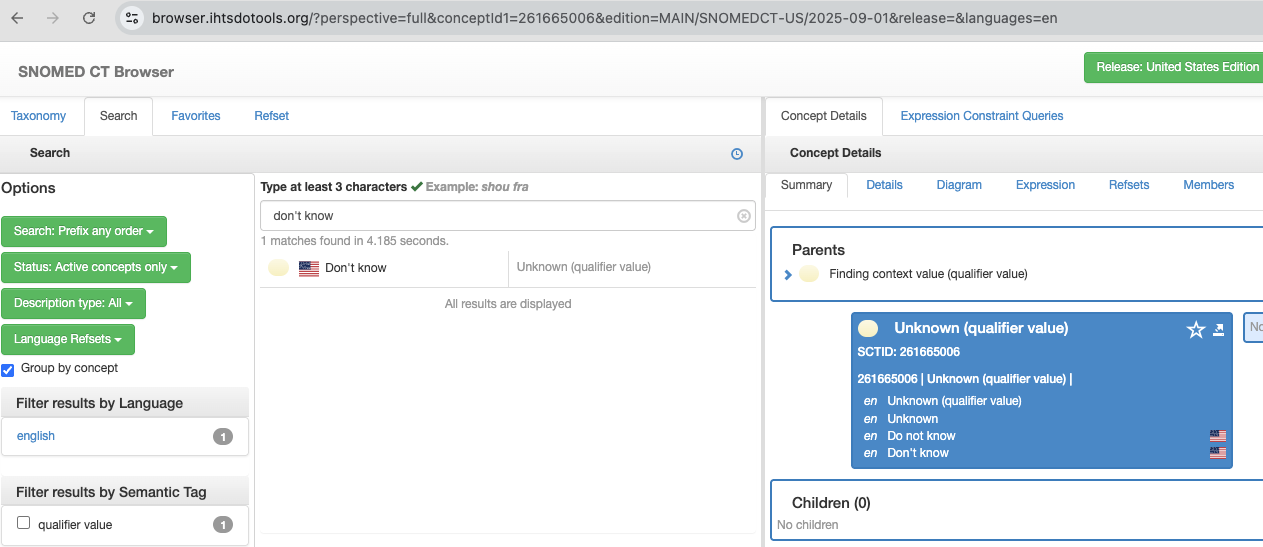This screenshot has width=1263, height=547.
Task: Check the qualifier value semantic tag filter
Action: [24, 523]
